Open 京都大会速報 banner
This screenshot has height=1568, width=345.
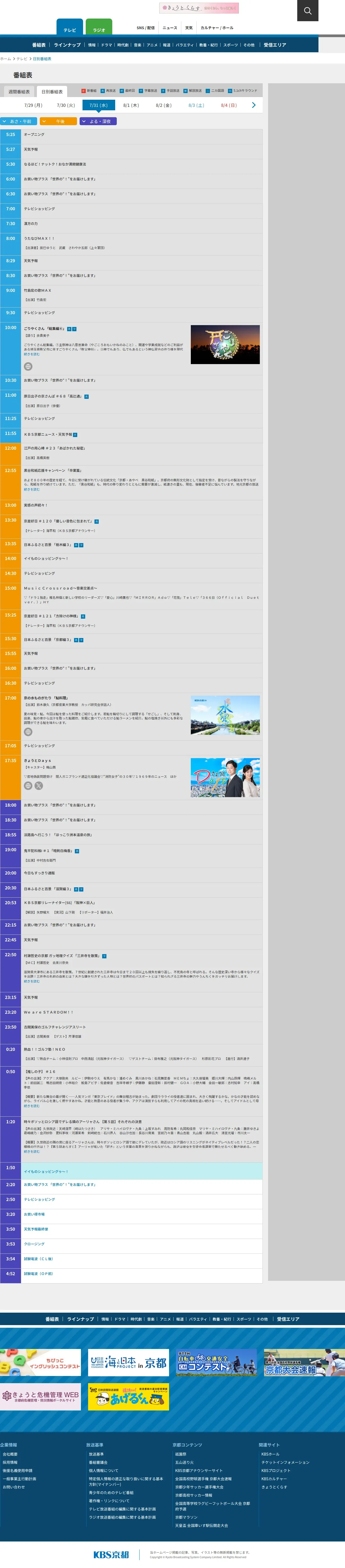pyautogui.click(x=304, y=1363)
